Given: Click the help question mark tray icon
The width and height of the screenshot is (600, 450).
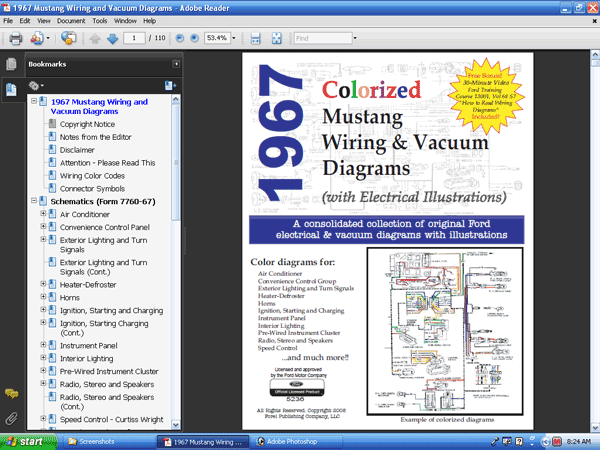Looking at the screenshot, I should click(x=519, y=442).
